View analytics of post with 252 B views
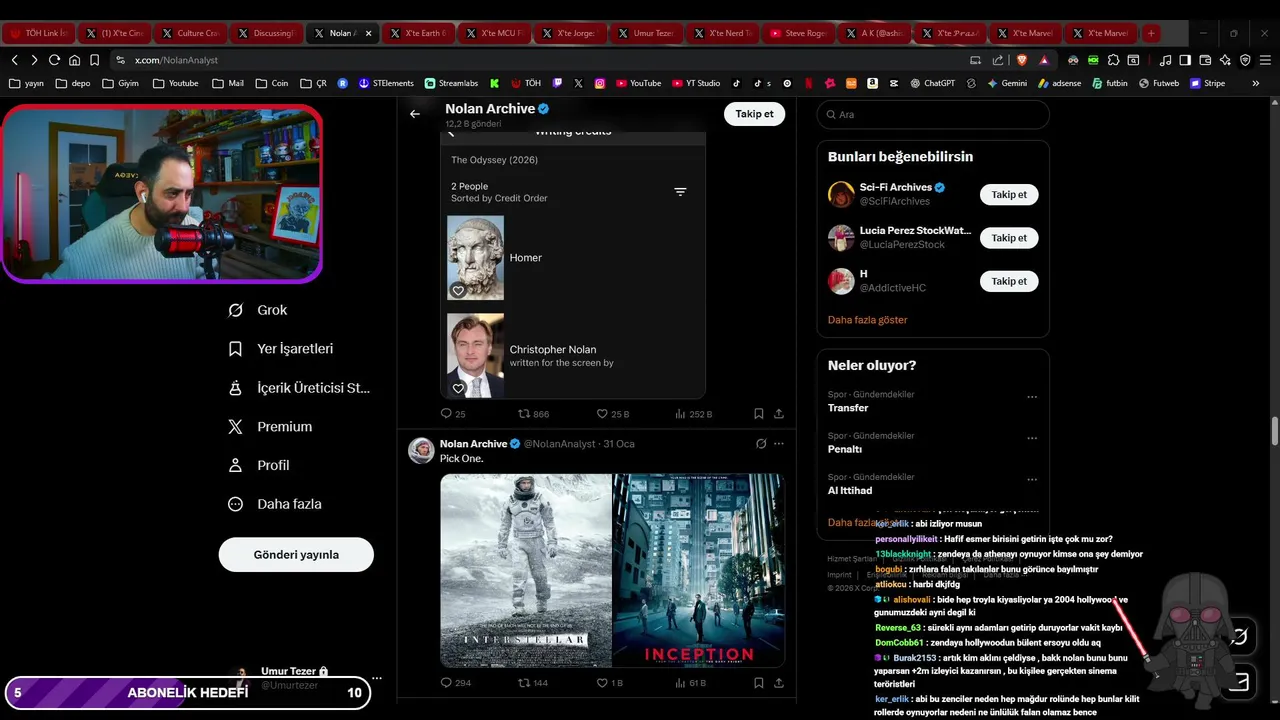Screen dimensions: 1280x720 point(693,414)
